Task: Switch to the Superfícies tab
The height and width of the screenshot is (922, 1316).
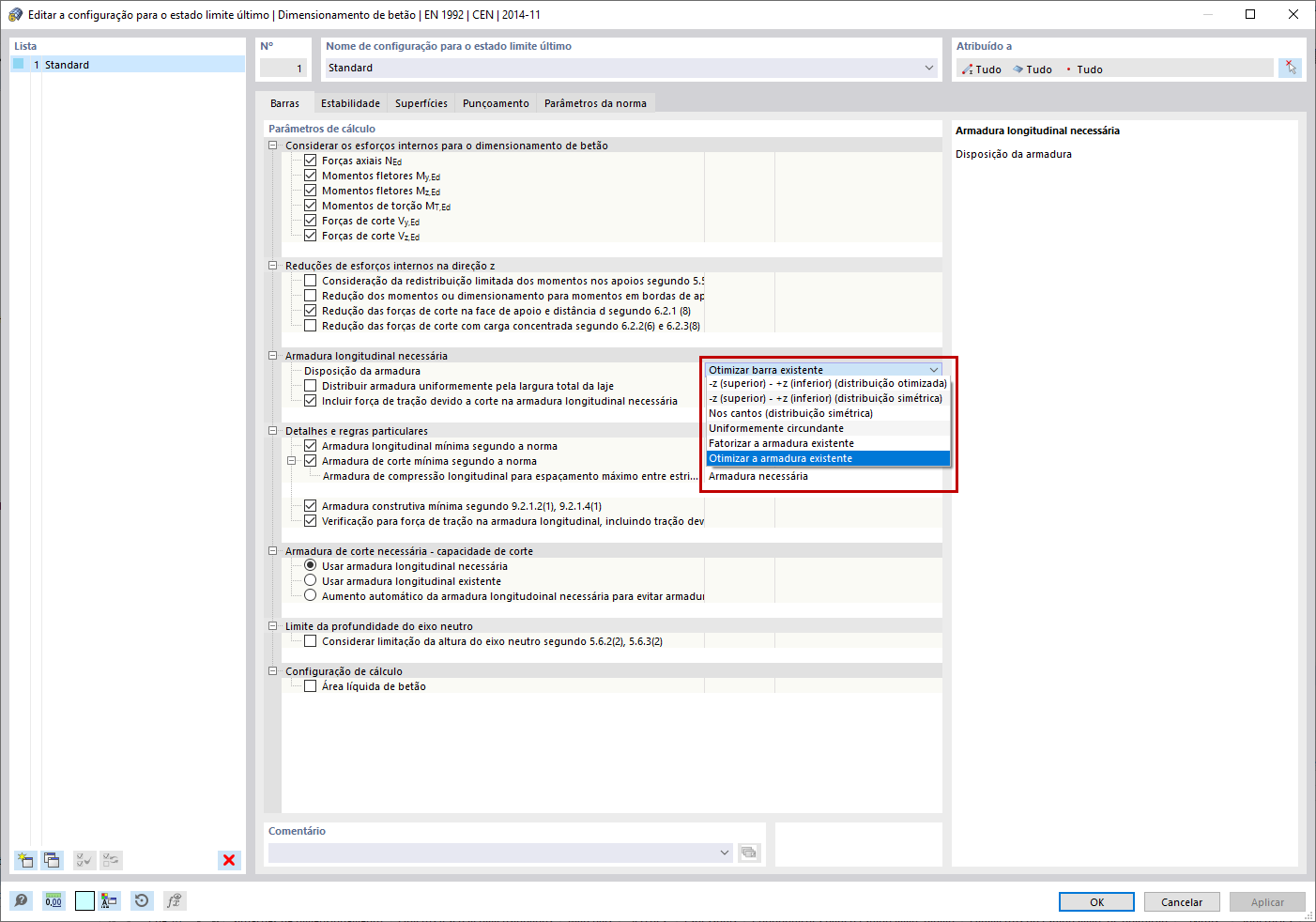Action: (x=421, y=103)
